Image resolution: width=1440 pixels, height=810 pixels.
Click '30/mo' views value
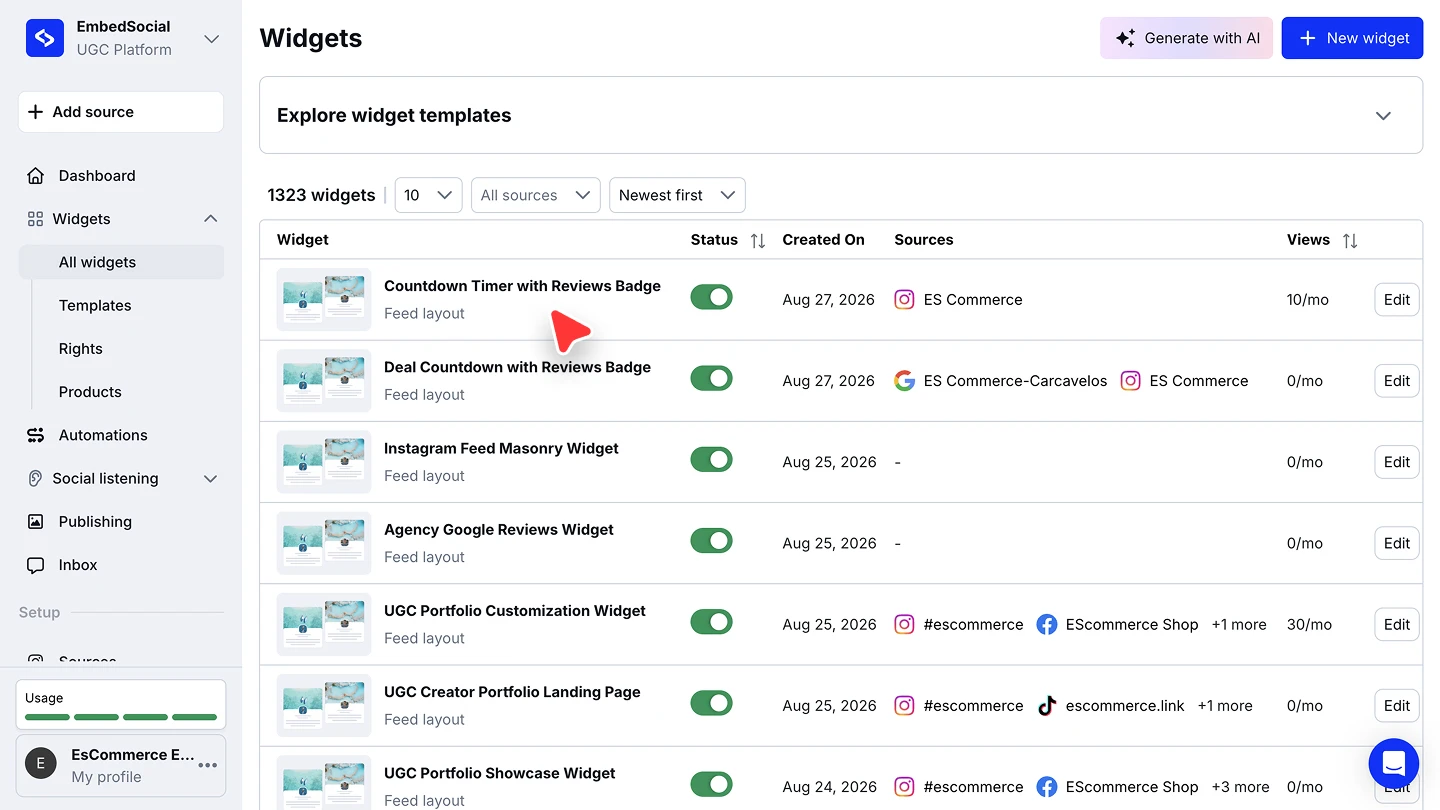1309,624
